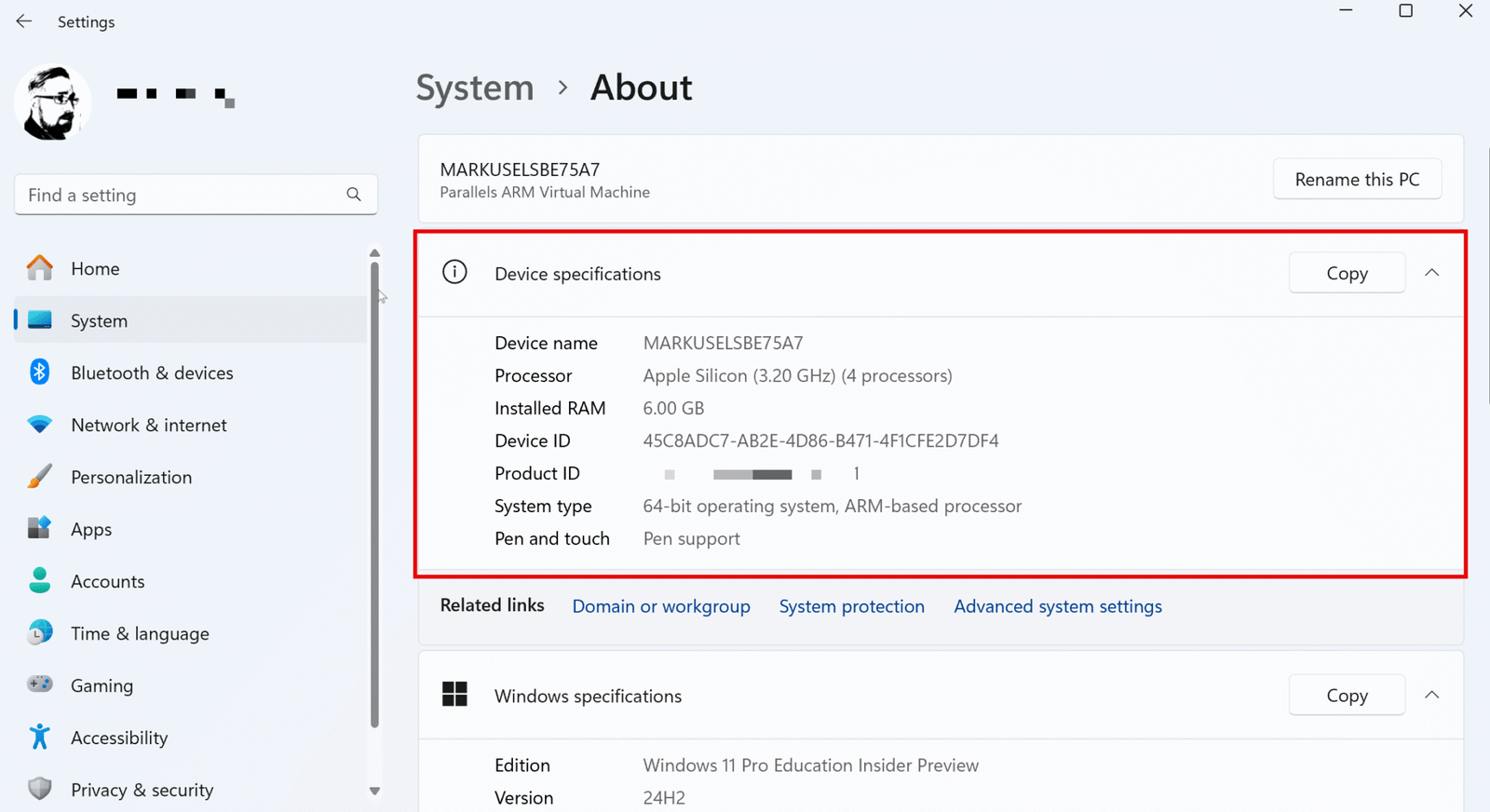Click Parallels ARM Virtual Machine text

(545, 192)
